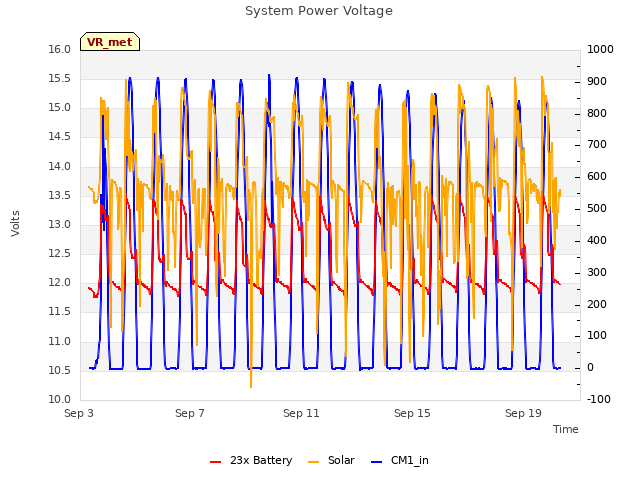
Task: Click the 13.0 left axis value
Action: pos(60,224)
